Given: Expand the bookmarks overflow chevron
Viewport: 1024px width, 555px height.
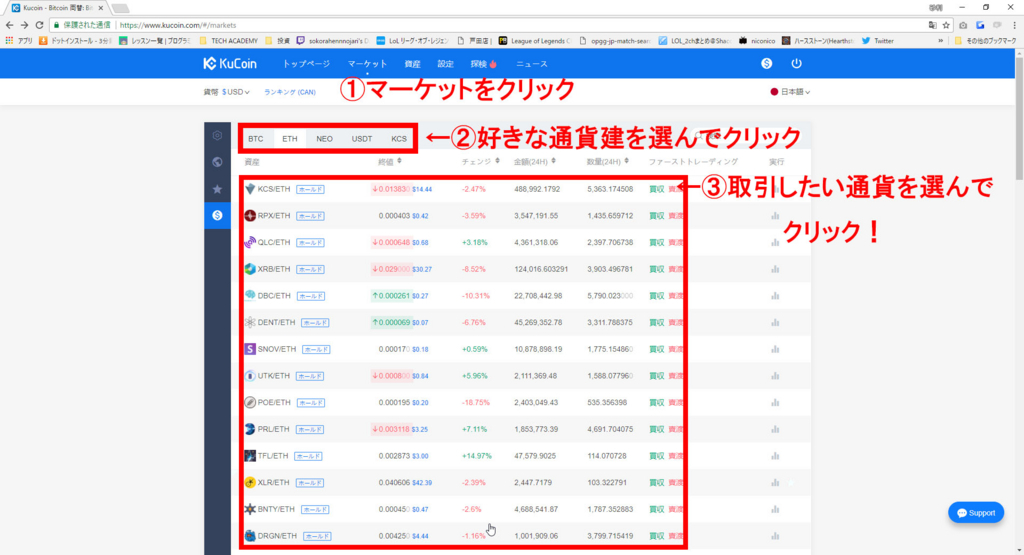Looking at the screenshot, I should [x=940, y=40].
